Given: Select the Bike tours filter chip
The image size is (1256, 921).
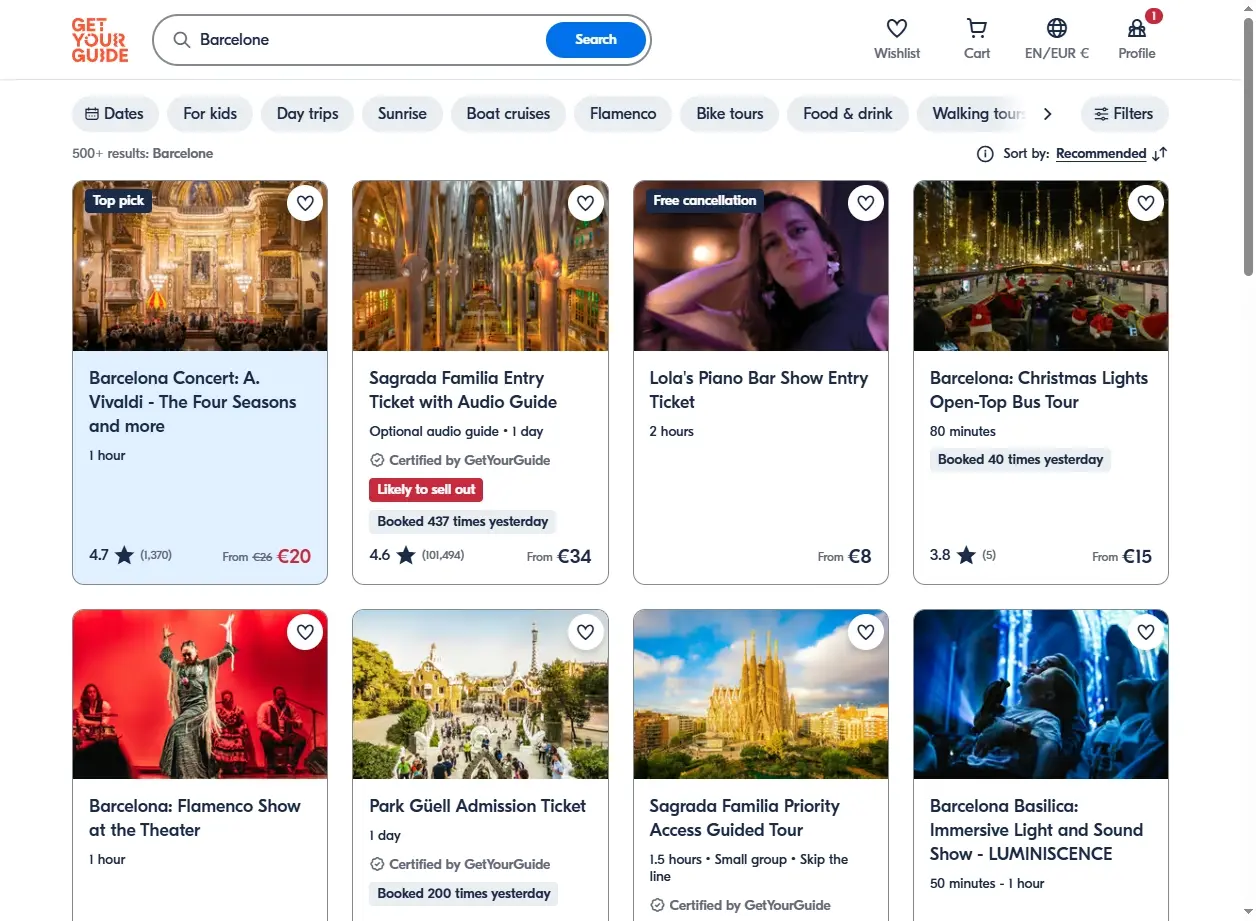Looking at the screenshot, I should [730, 114].
